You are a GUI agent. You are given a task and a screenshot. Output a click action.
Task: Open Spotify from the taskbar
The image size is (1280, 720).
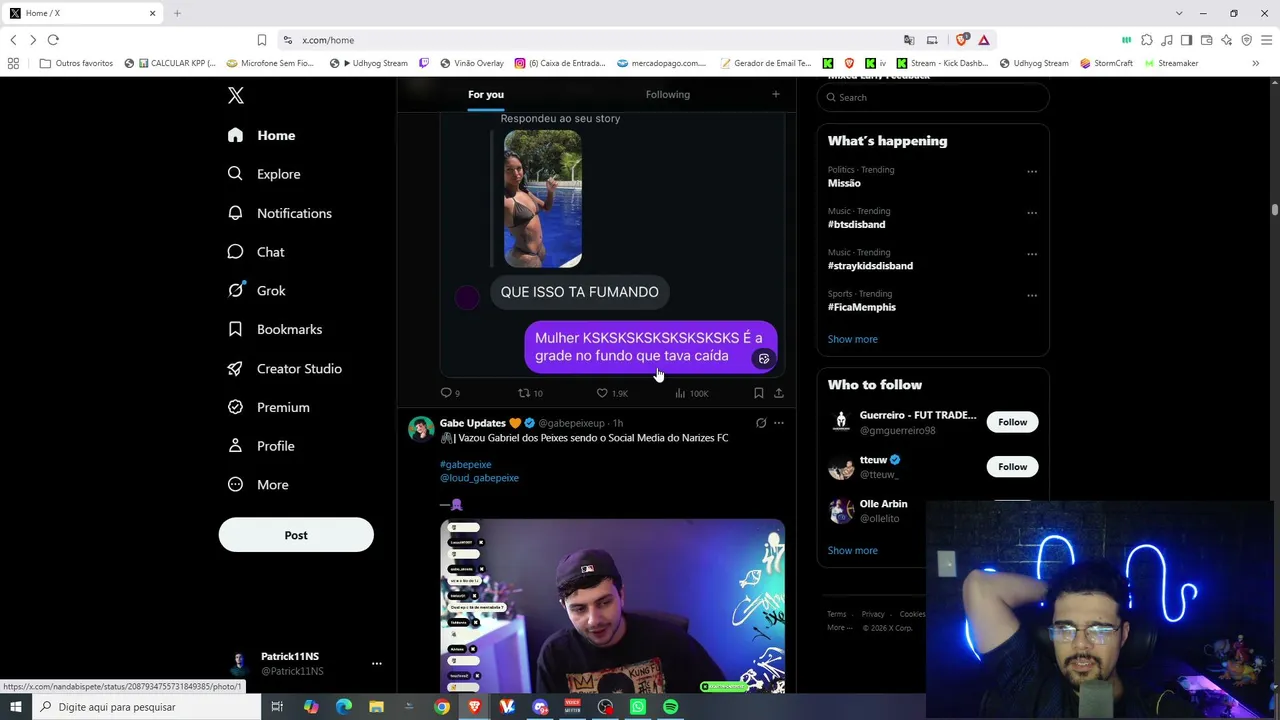(671, 707)
